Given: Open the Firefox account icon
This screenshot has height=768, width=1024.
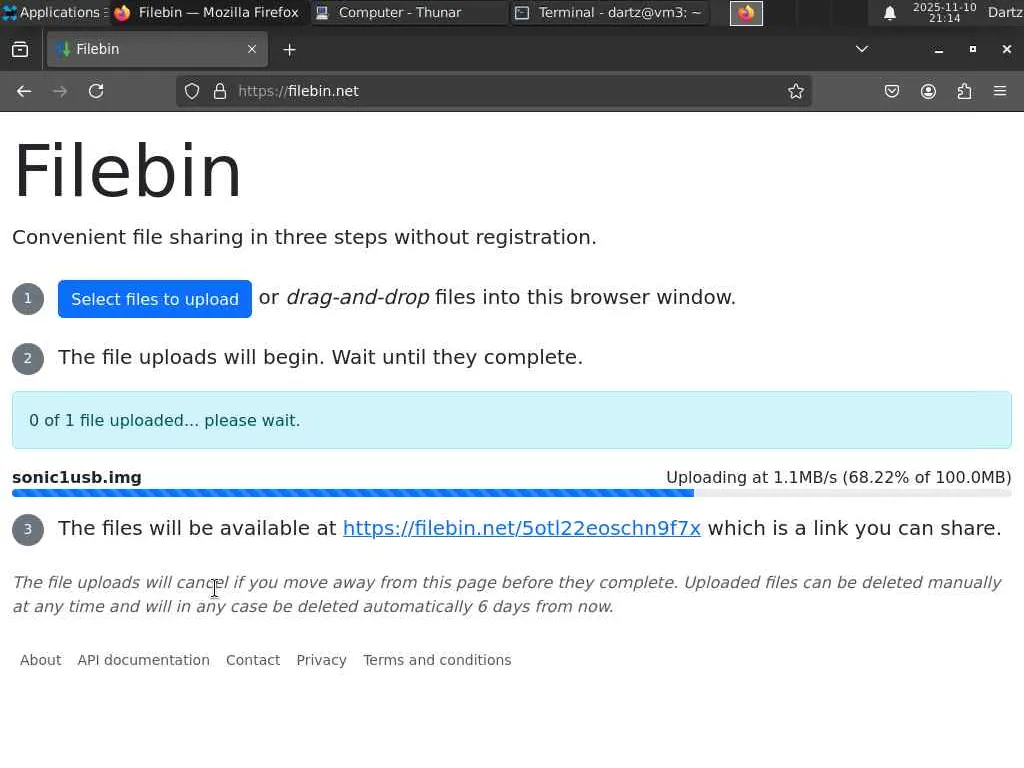Looking at the screenshot, I should [x=928, y=91].
